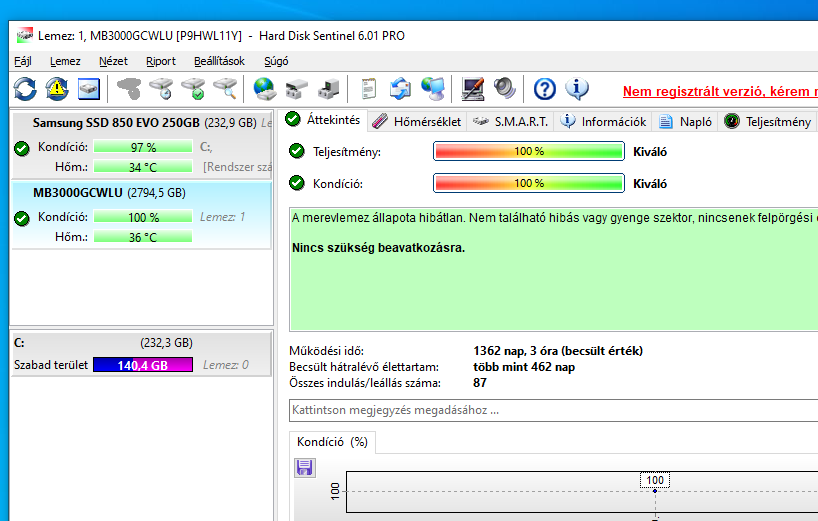Click the Hard Disk Sentinel title bar icon
This screenshot has width=818, height=521.
(x=25, y=35)
